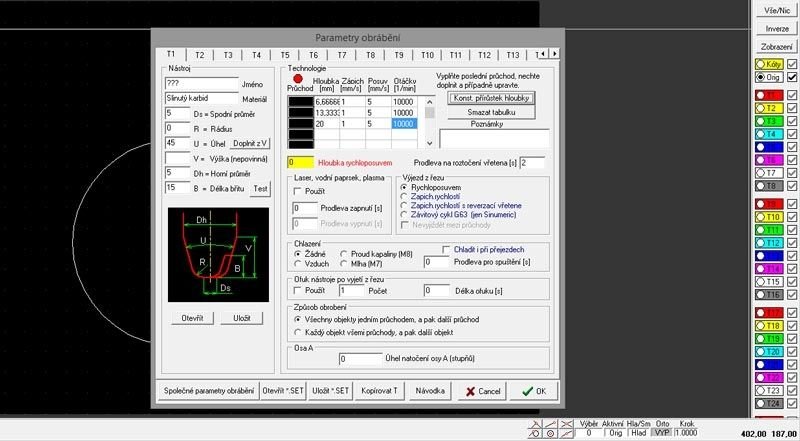Select Zapich rychlostí radio option
The height and width of the screenshot is (441, 800).
[404, 196]
